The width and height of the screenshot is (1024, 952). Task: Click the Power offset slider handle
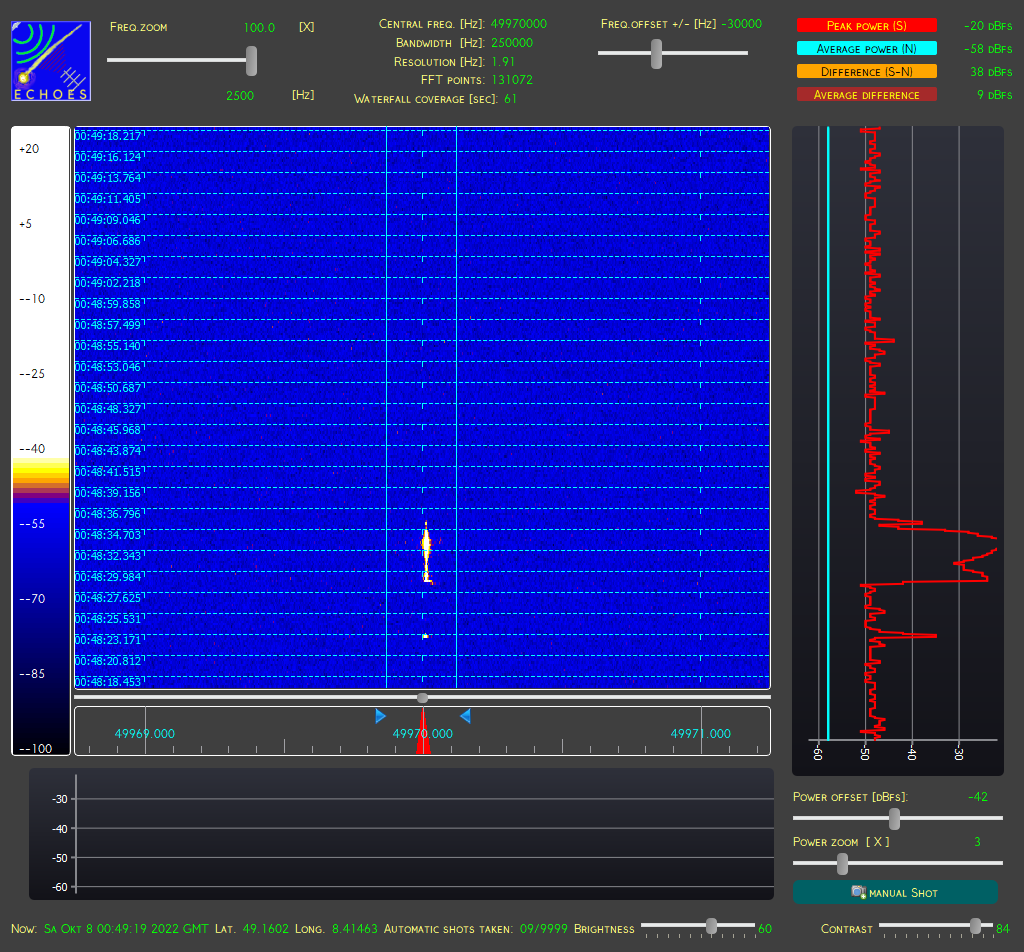point(895,819)
